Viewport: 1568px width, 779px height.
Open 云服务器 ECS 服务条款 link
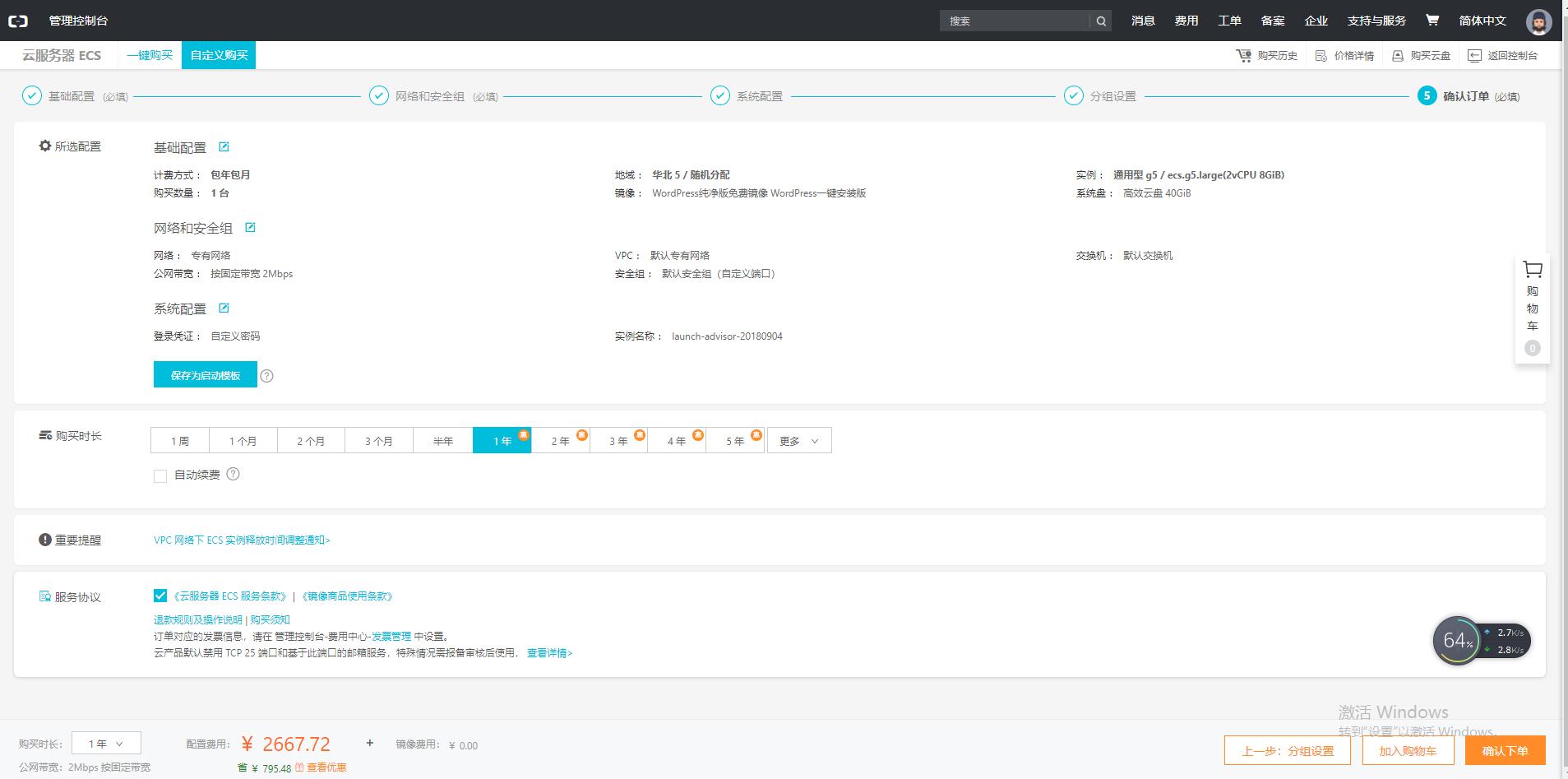pyautogui.click(x=229, y=596)
